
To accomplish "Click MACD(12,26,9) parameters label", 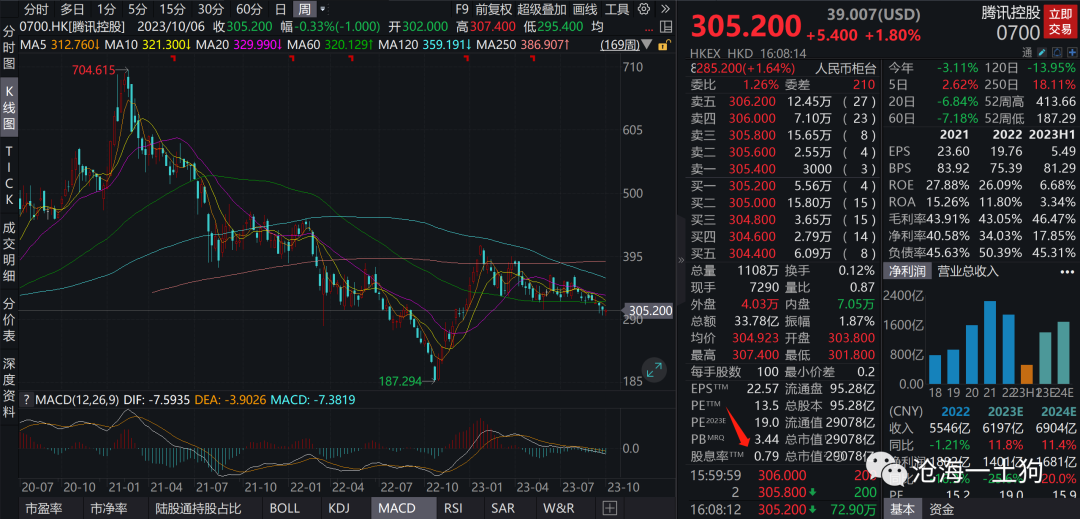I will pos(78,399).
